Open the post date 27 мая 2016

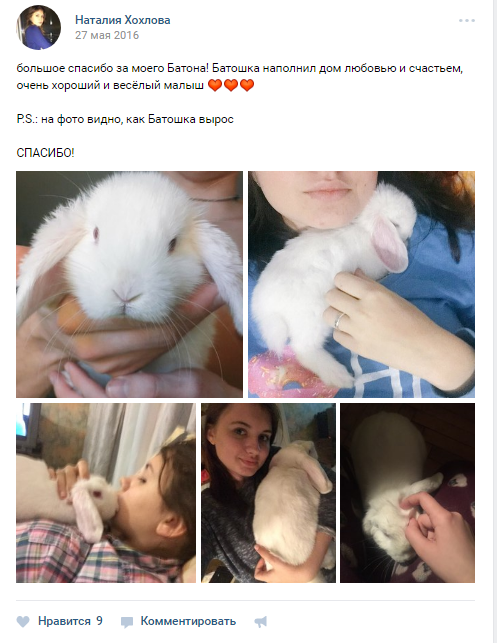point(107,35)
